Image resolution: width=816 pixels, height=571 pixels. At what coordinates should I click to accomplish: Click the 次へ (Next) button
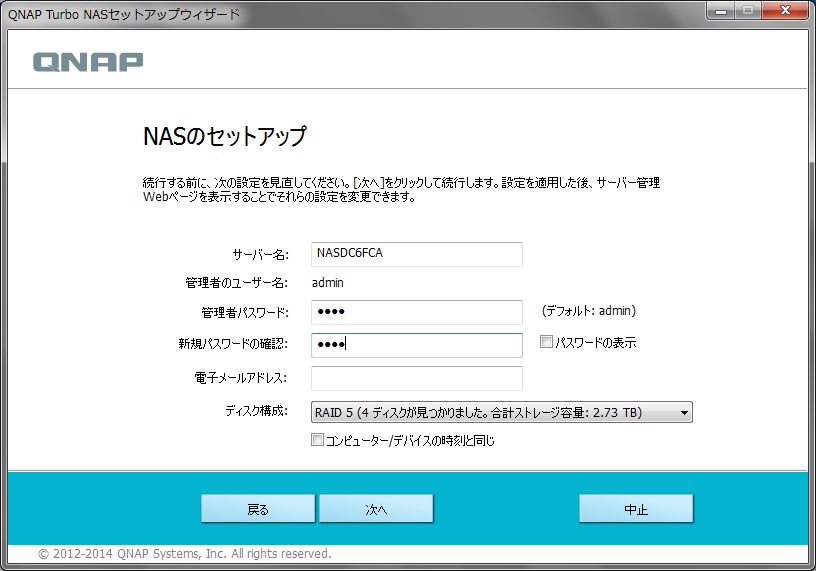pyautogui.click(x=376, y=509)
